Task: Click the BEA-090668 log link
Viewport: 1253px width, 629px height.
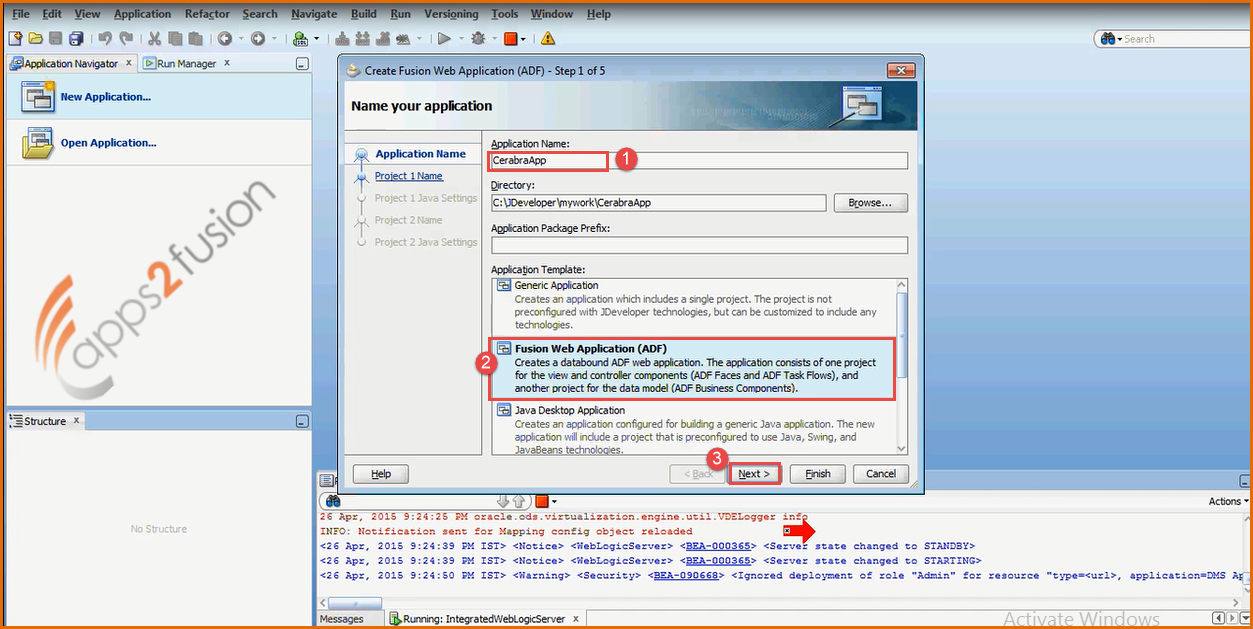Action: coord(685,575)
